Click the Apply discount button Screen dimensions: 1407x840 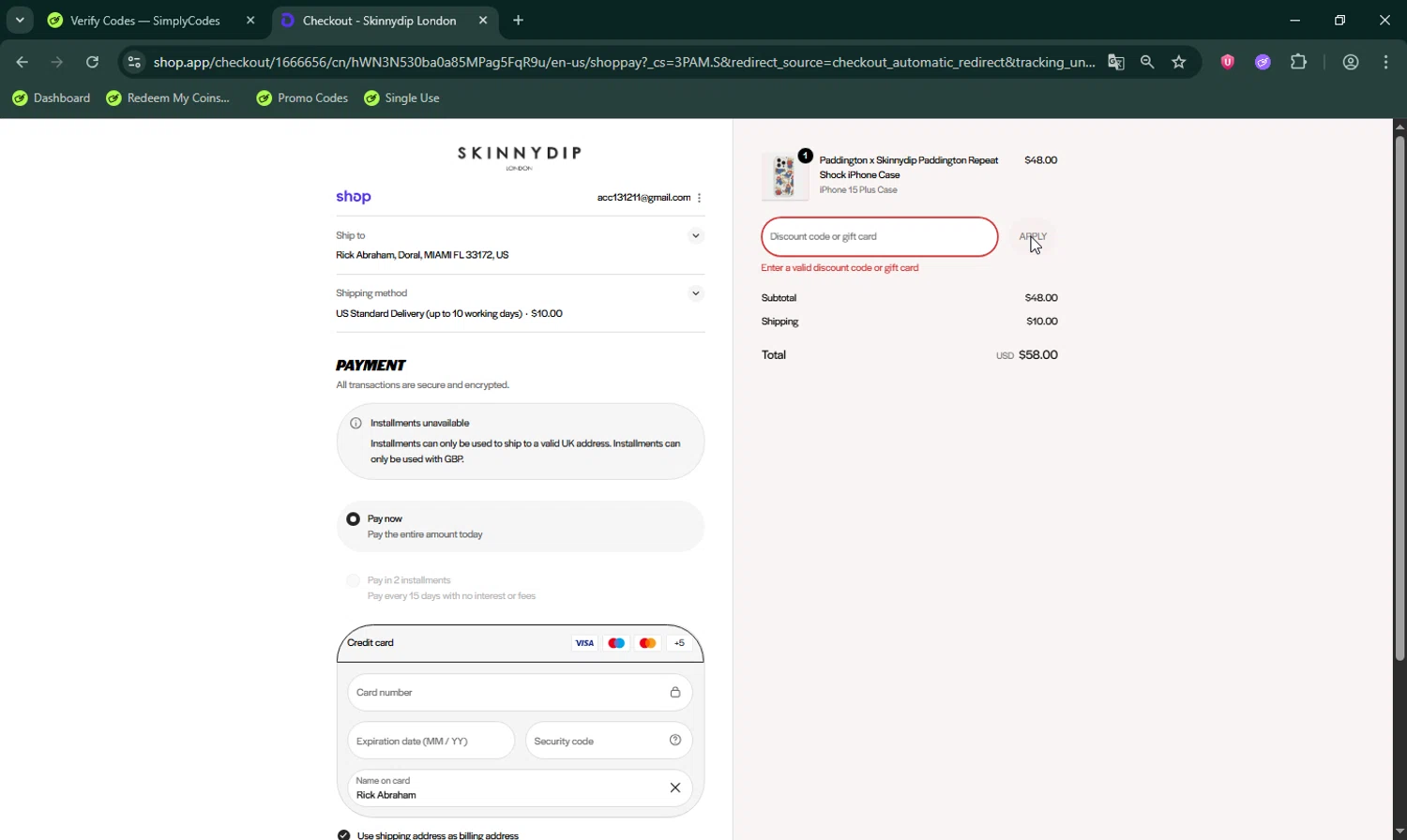[1033, 236]
